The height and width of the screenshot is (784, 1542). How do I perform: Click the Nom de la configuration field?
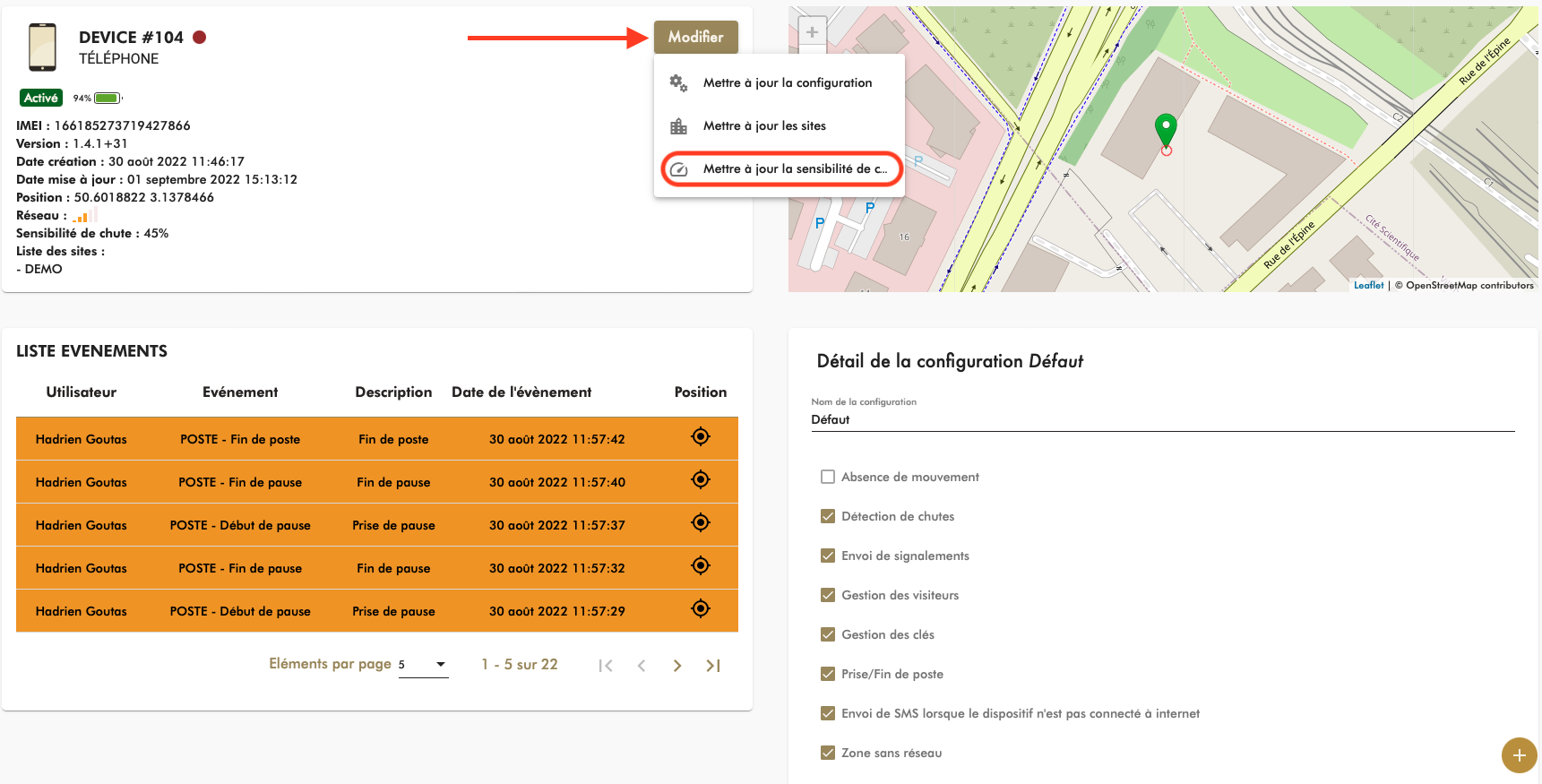1162,419
